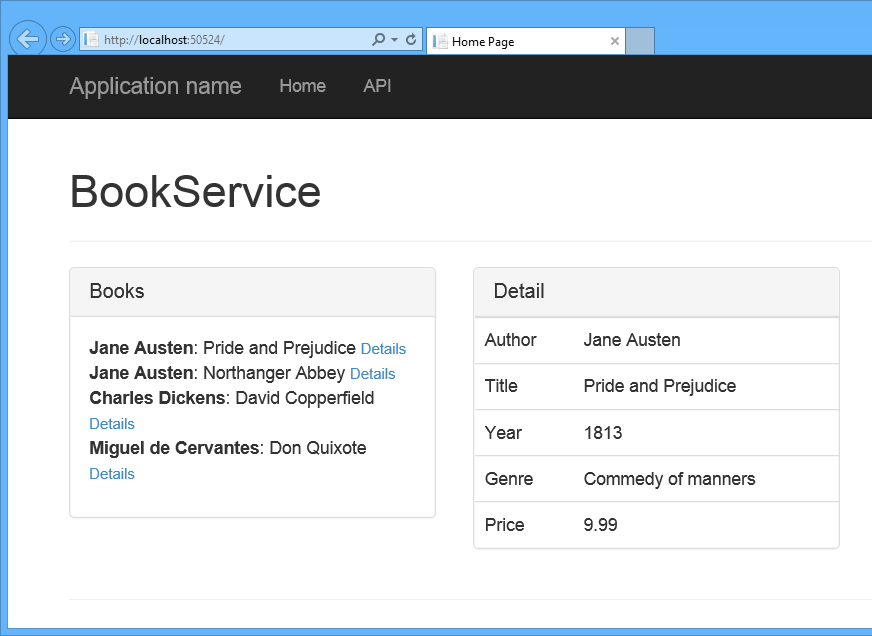Select the Author row in Detail table

pos(656,340)
